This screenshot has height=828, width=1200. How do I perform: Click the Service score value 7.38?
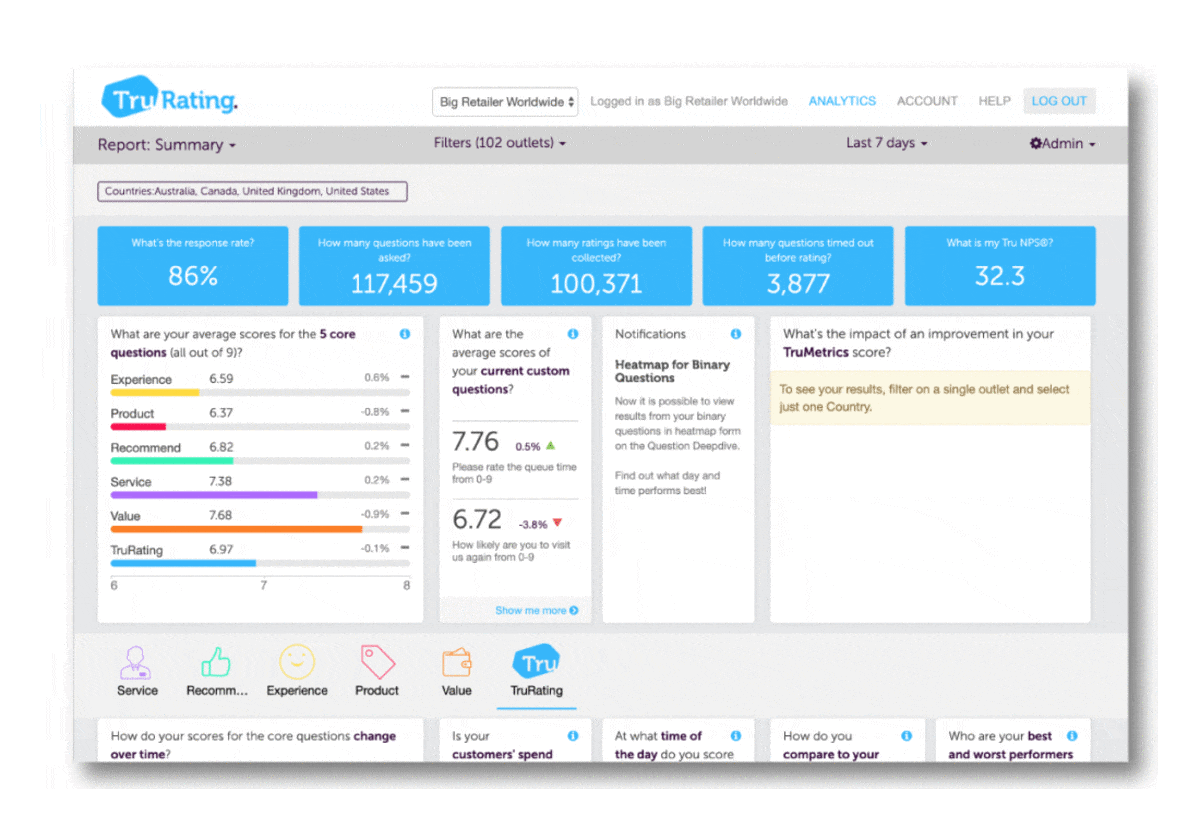tap(221, 481)
